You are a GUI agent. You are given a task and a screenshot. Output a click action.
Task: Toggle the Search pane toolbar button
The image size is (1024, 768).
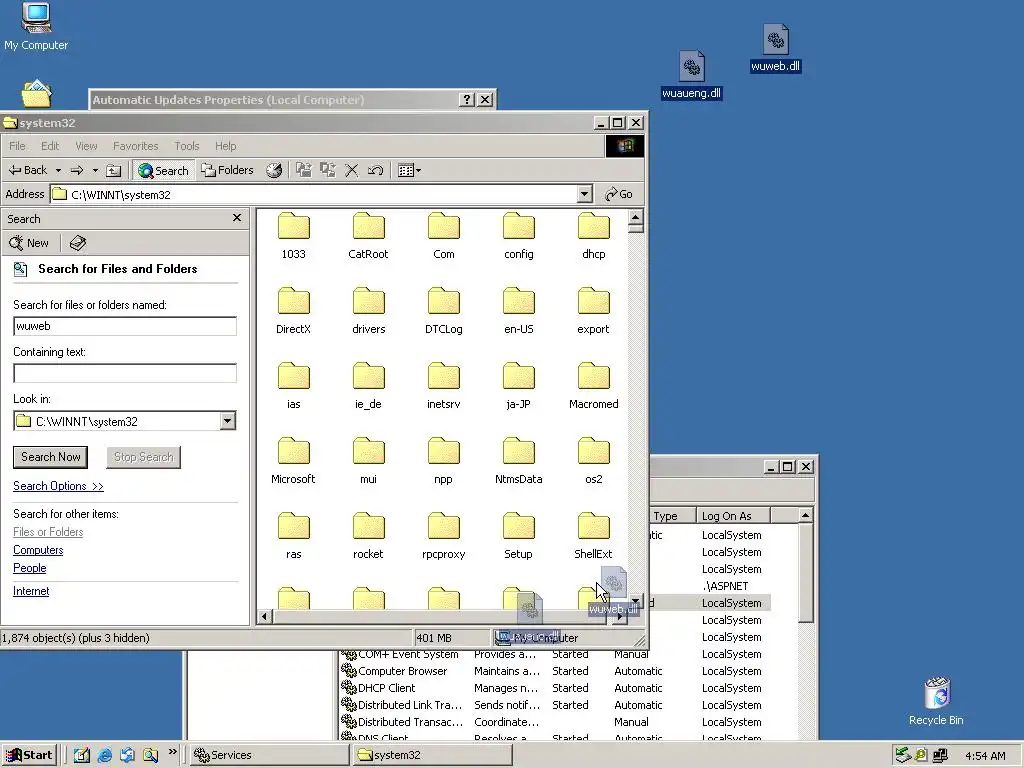click(163, 170)
